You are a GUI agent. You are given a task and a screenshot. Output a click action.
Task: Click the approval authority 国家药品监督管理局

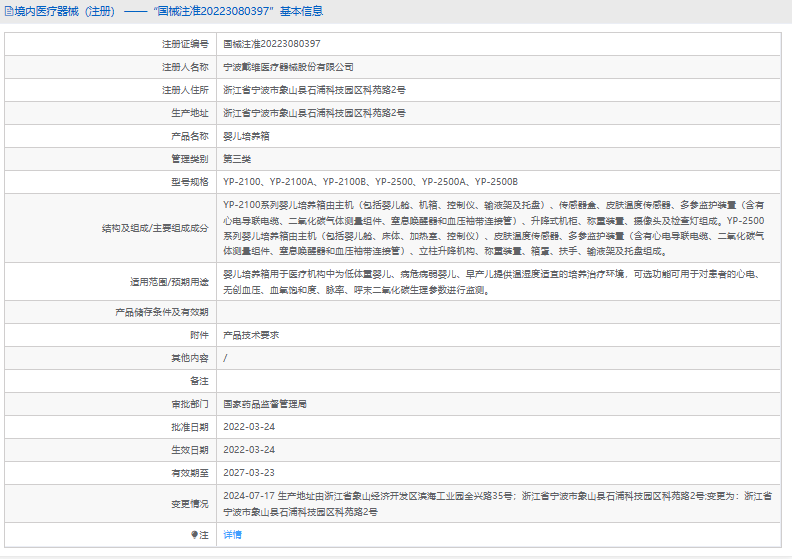[264, 404]
